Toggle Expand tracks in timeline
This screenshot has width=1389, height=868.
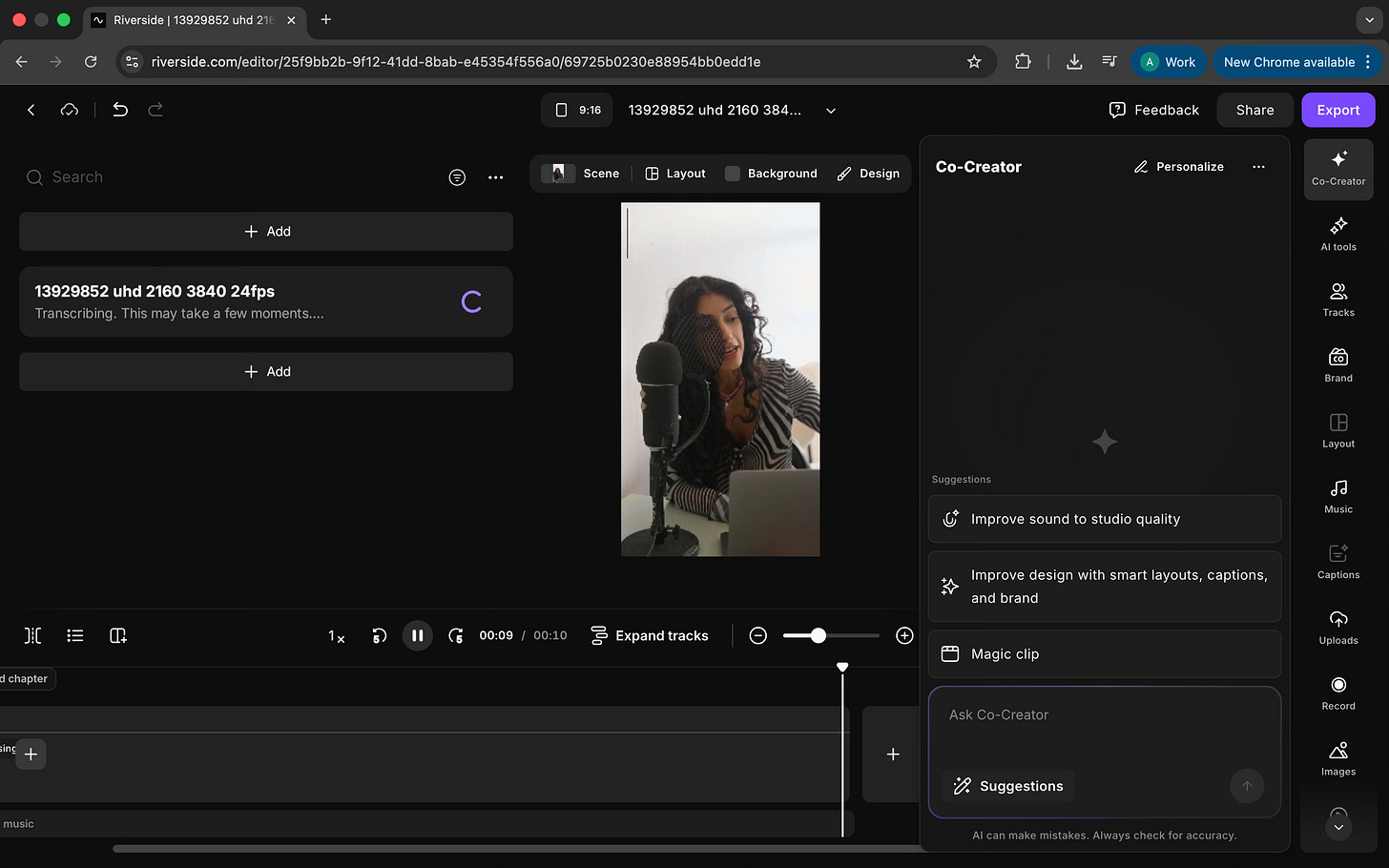point(650,635)
